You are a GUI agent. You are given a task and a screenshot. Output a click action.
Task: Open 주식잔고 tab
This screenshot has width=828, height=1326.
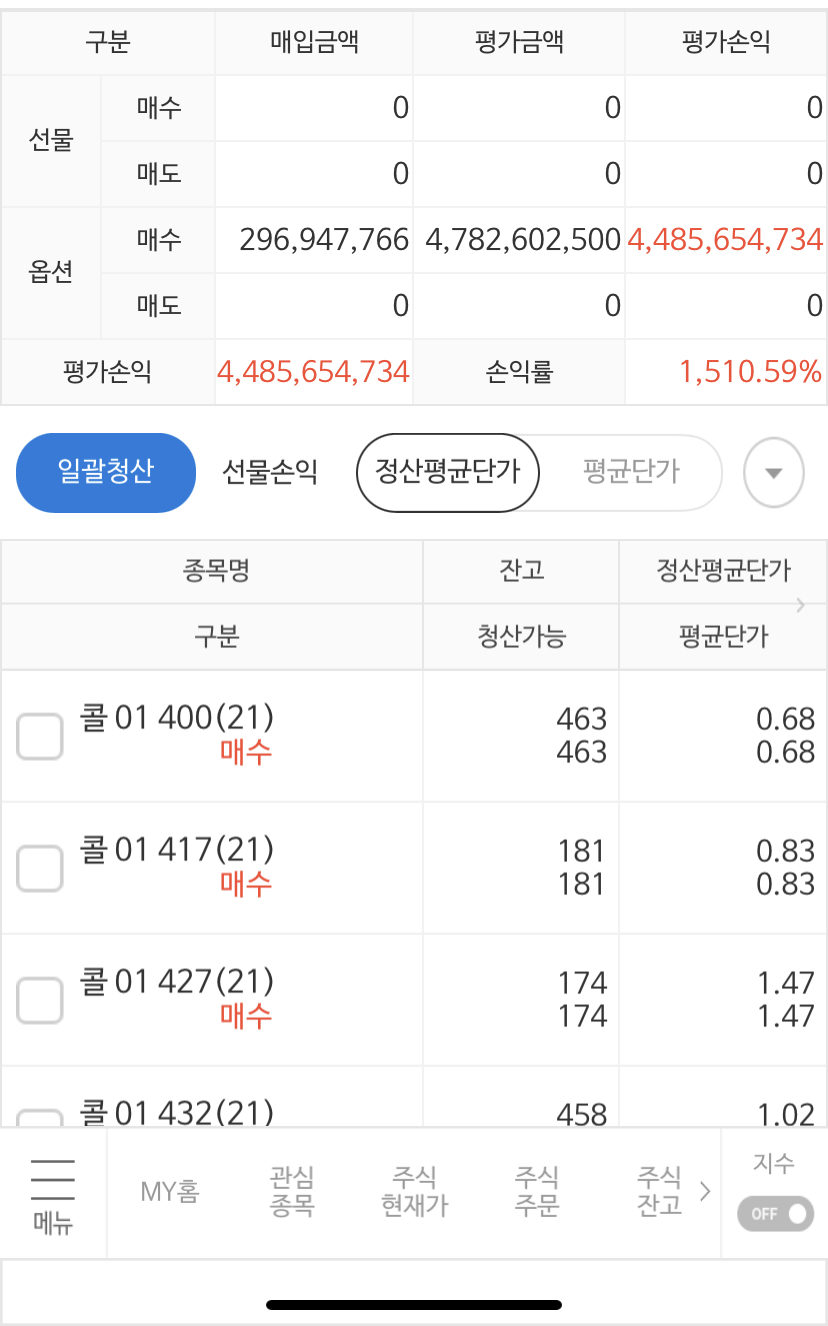[658, 1192]
